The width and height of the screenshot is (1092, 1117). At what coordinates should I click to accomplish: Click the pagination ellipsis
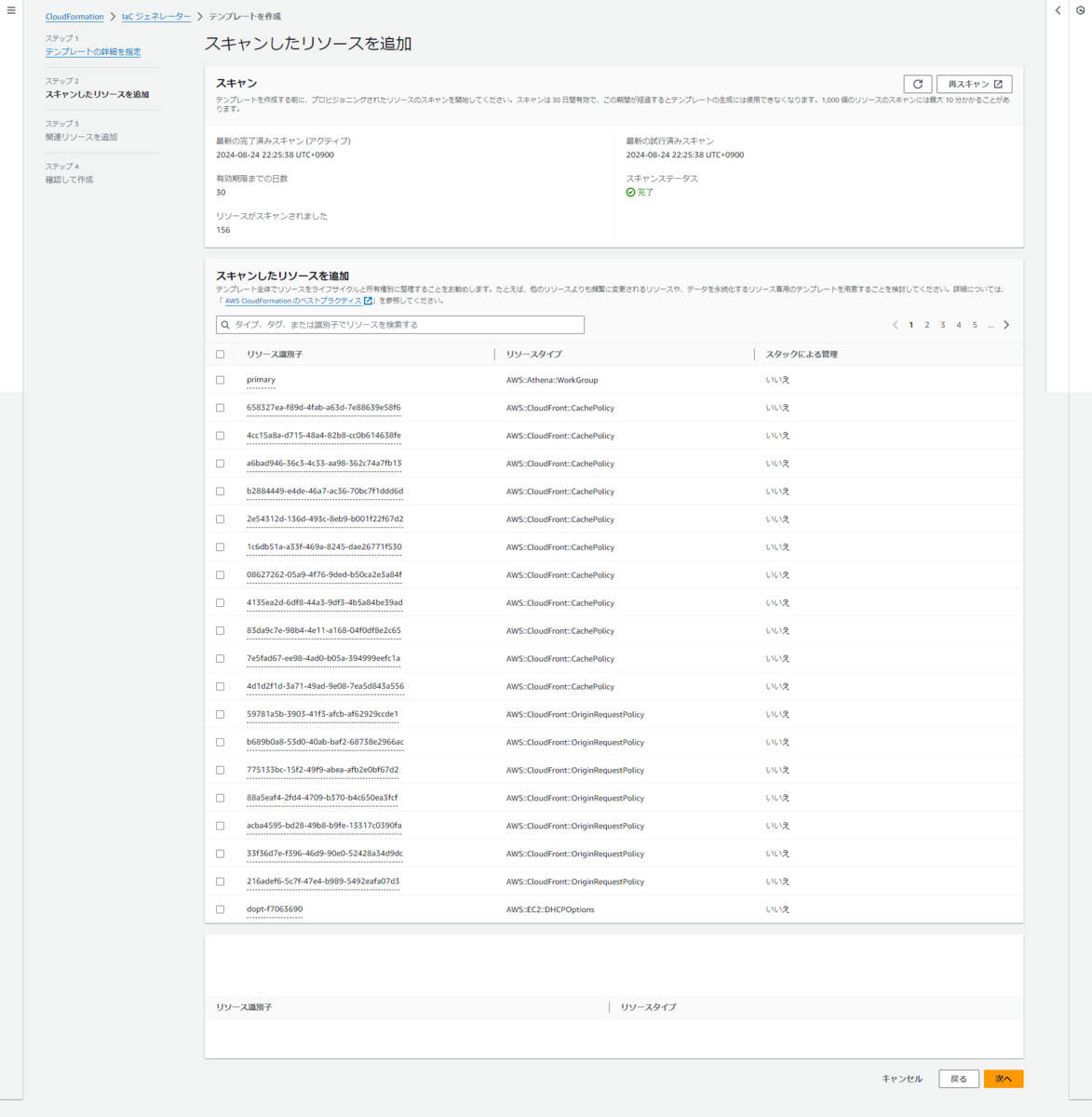coord(991,325)
